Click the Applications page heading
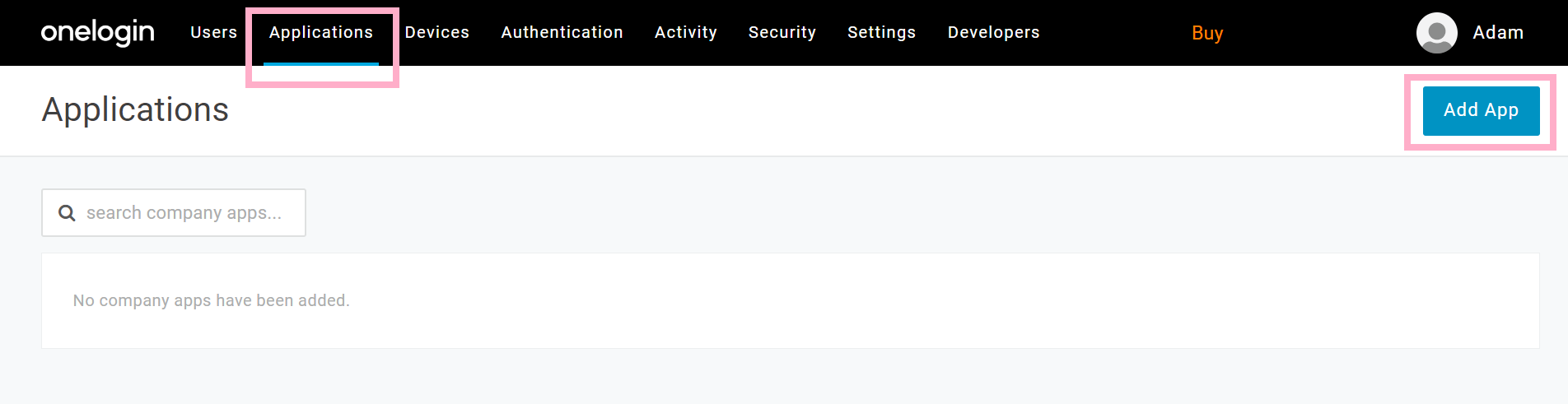 135,109
